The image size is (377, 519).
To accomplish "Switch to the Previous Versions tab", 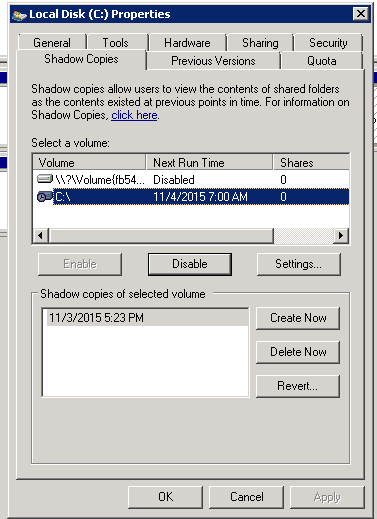I will point(213,61).
